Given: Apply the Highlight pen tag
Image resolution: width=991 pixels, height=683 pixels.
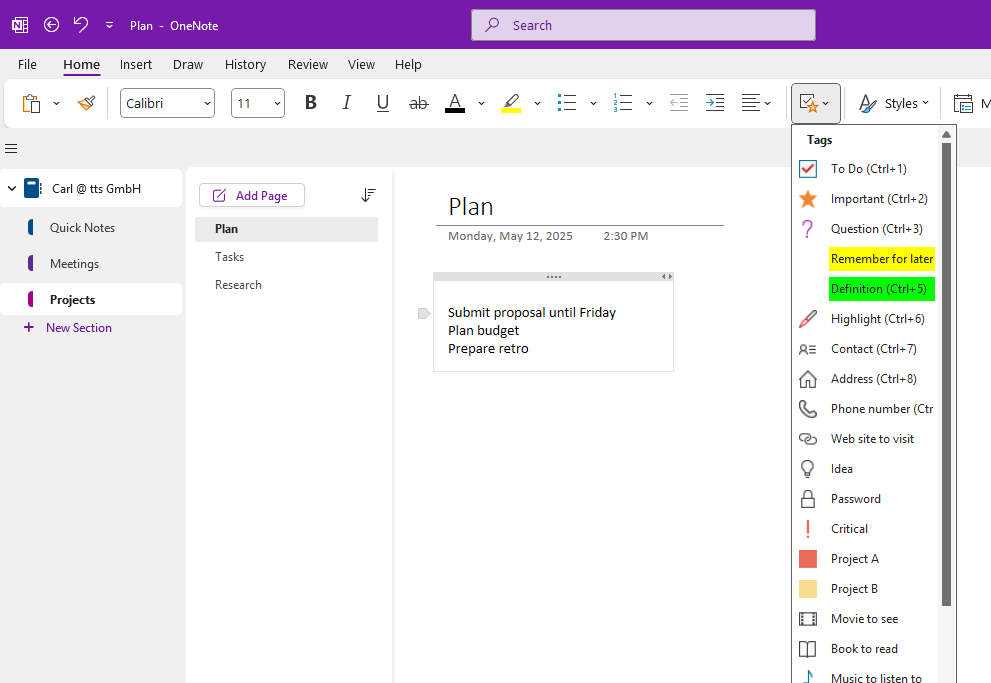Looking at the screenshot, I should click(865, 318).
